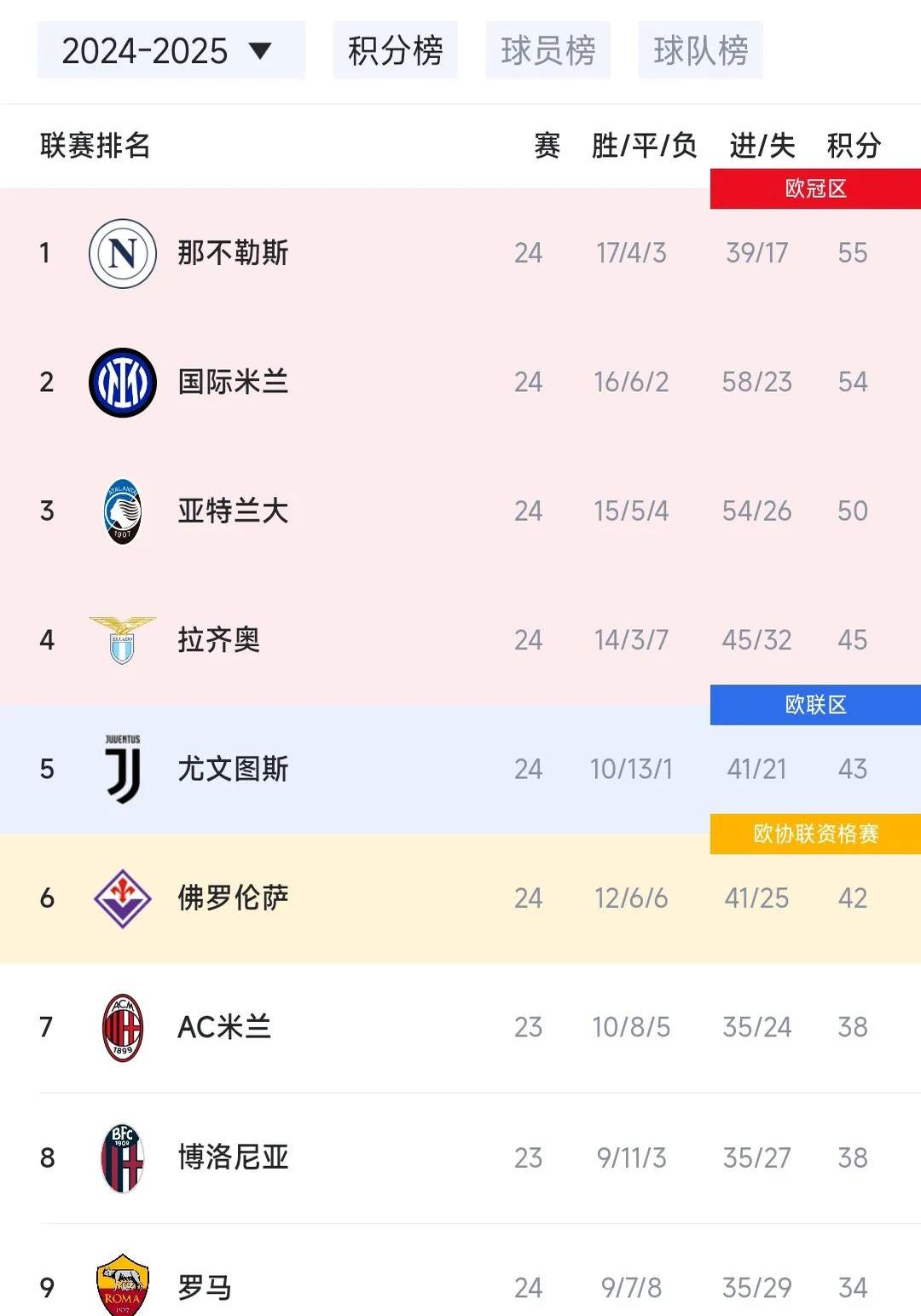Click the Bologna BFC club badge
Viewport: 921px width, 1316px height.
(122, 1156)
